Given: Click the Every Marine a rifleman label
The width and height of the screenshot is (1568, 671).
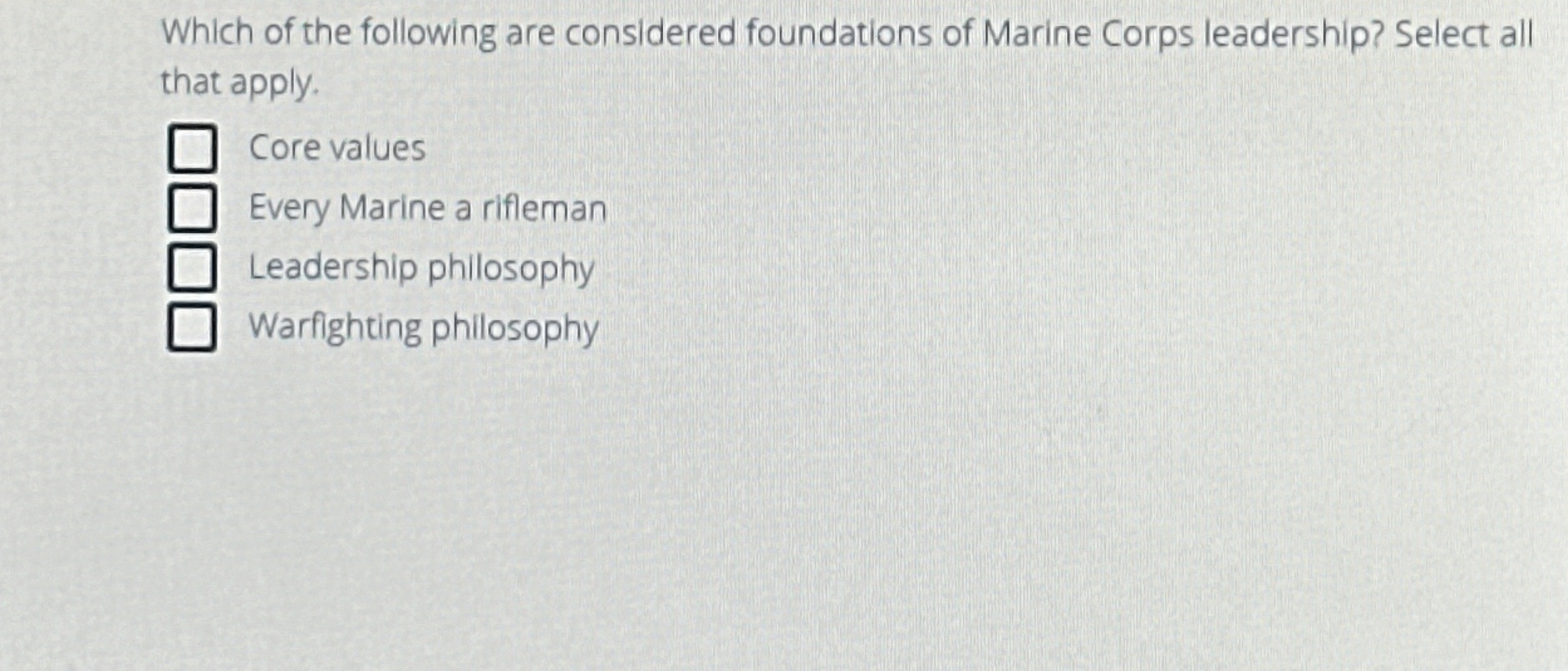Looking at the screenshot, I should coord(426,209).
